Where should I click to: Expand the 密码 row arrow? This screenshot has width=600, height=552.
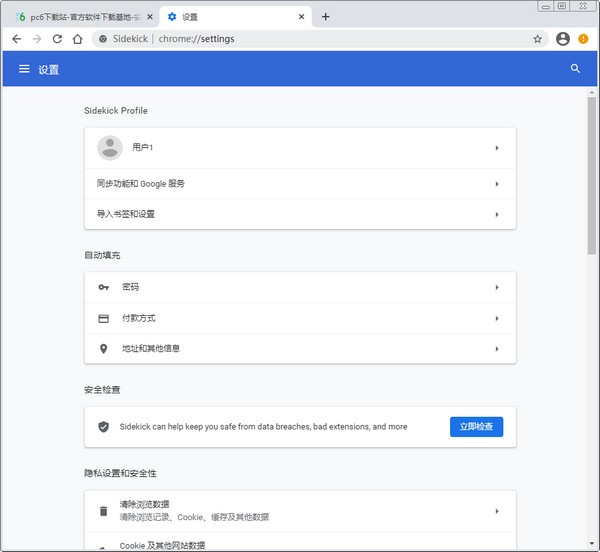[x=497, y=288]
